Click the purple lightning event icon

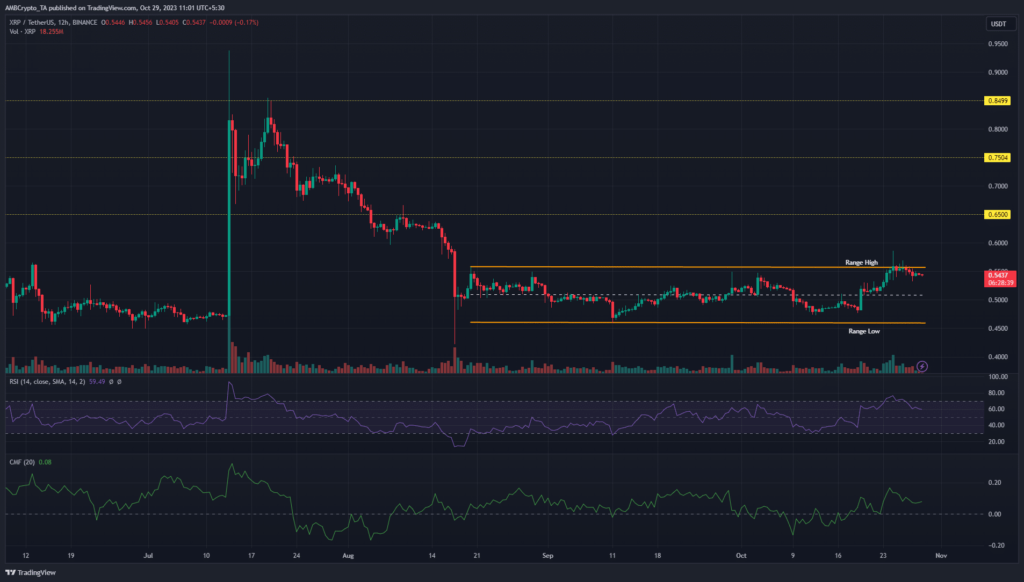(x=922, y=366)
